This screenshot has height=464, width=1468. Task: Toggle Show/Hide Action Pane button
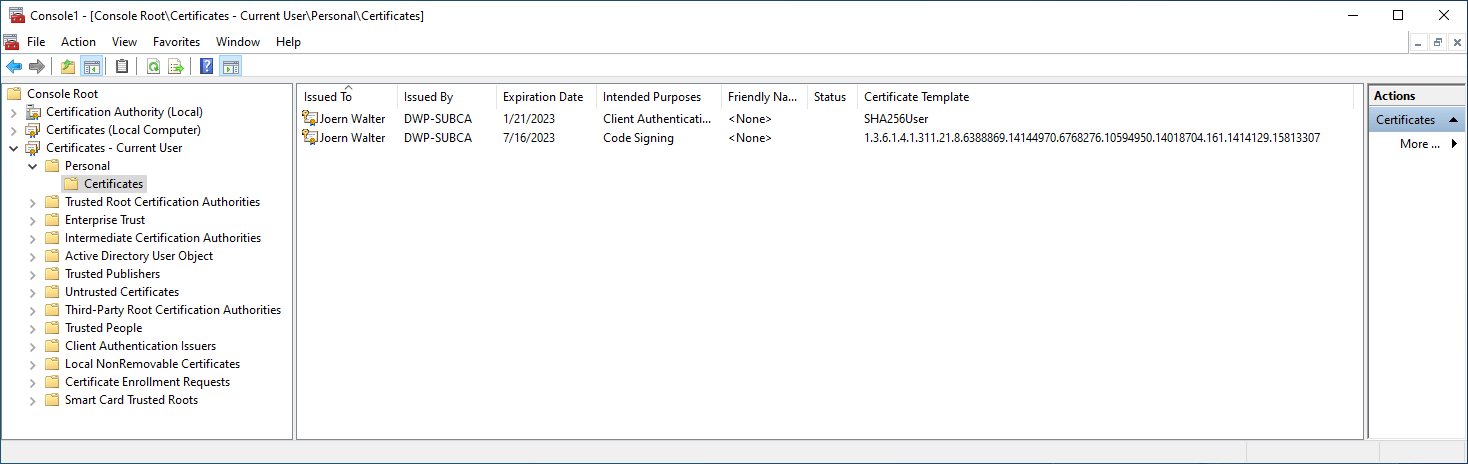click(x=230, y=67)
